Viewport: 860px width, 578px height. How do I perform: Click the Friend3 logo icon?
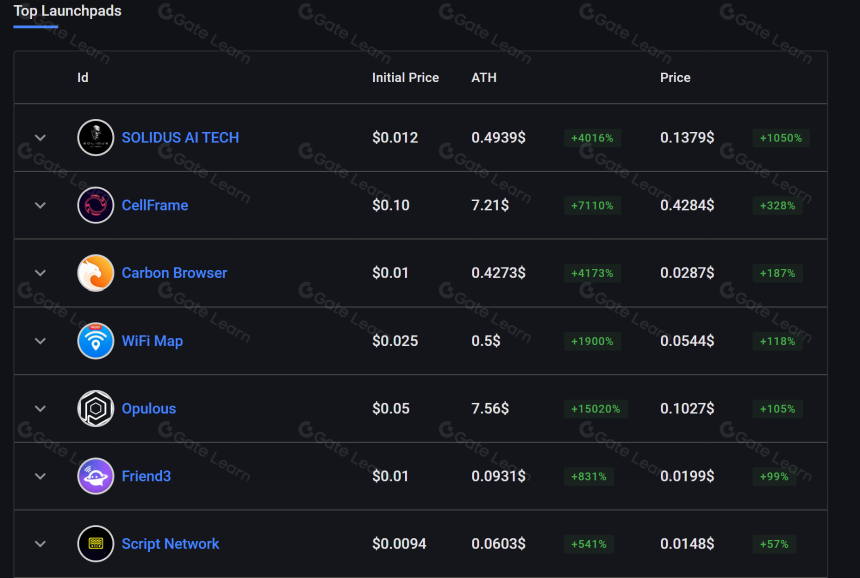(95, 476)
